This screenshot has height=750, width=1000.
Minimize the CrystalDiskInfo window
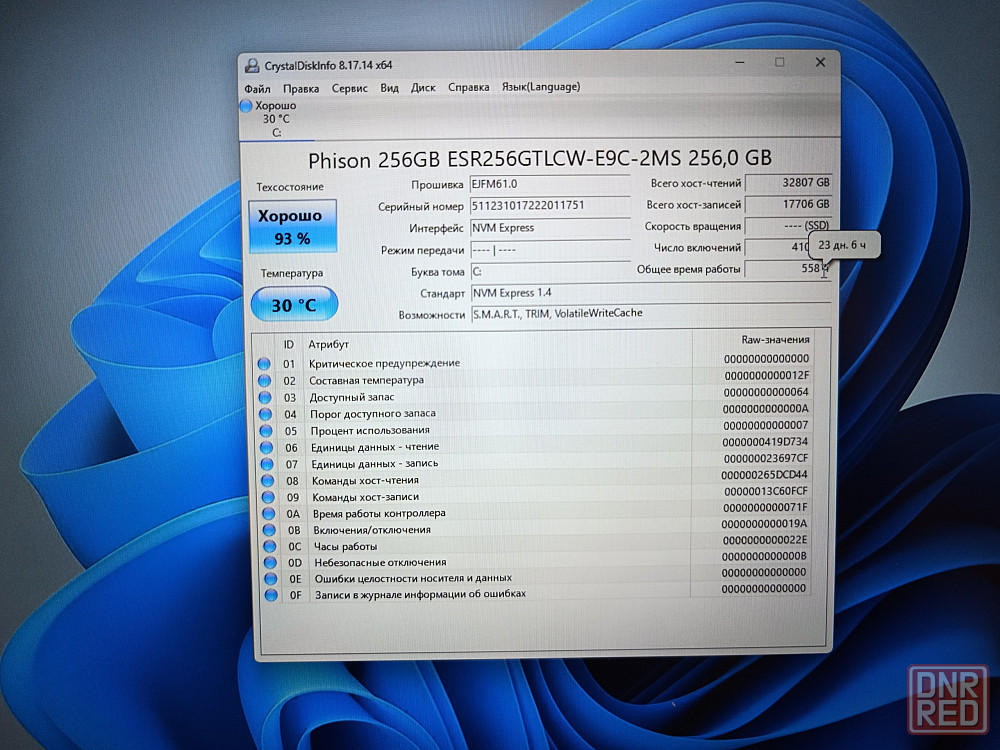pos(740,62)
